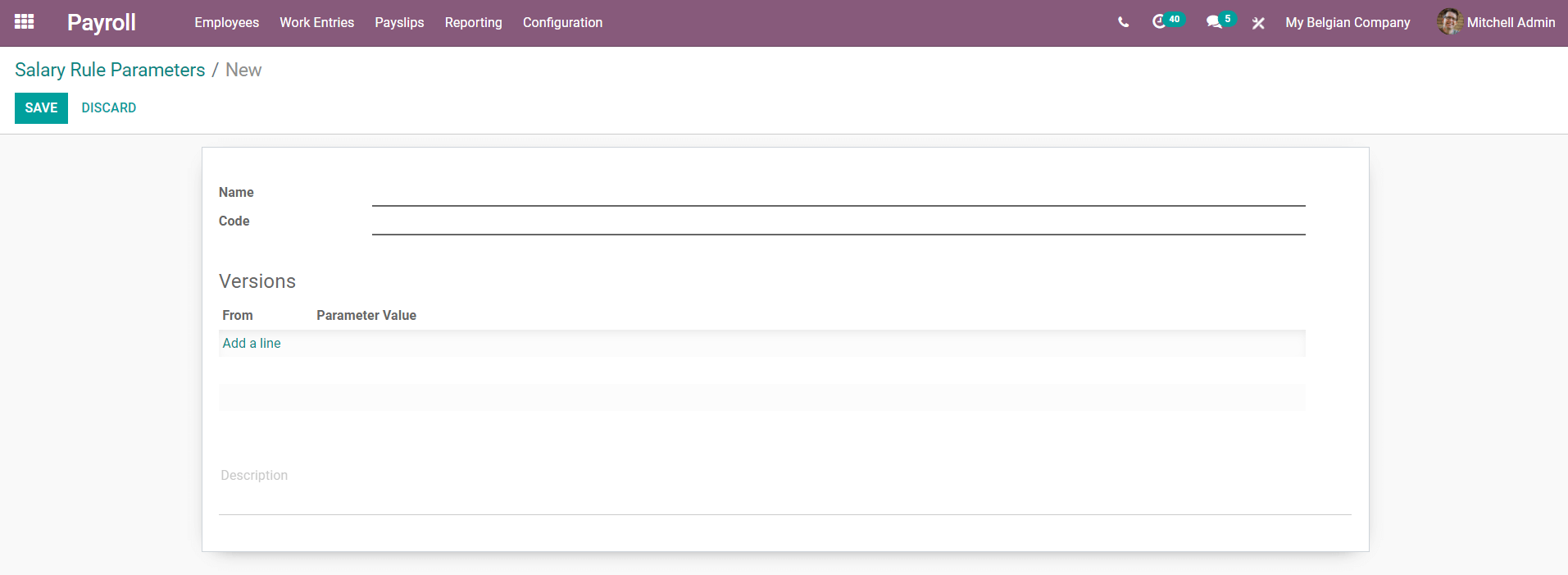Sort by Parameter Value column header
This screenshot has width=1568, height=575.
pos(366,316)
